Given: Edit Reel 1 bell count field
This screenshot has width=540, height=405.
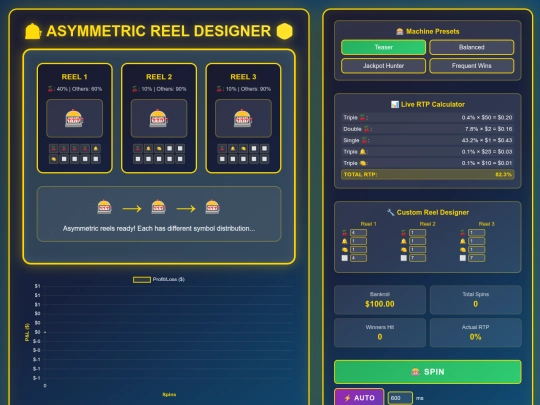Looking at the screenshot, I should (x=358, y=241).
